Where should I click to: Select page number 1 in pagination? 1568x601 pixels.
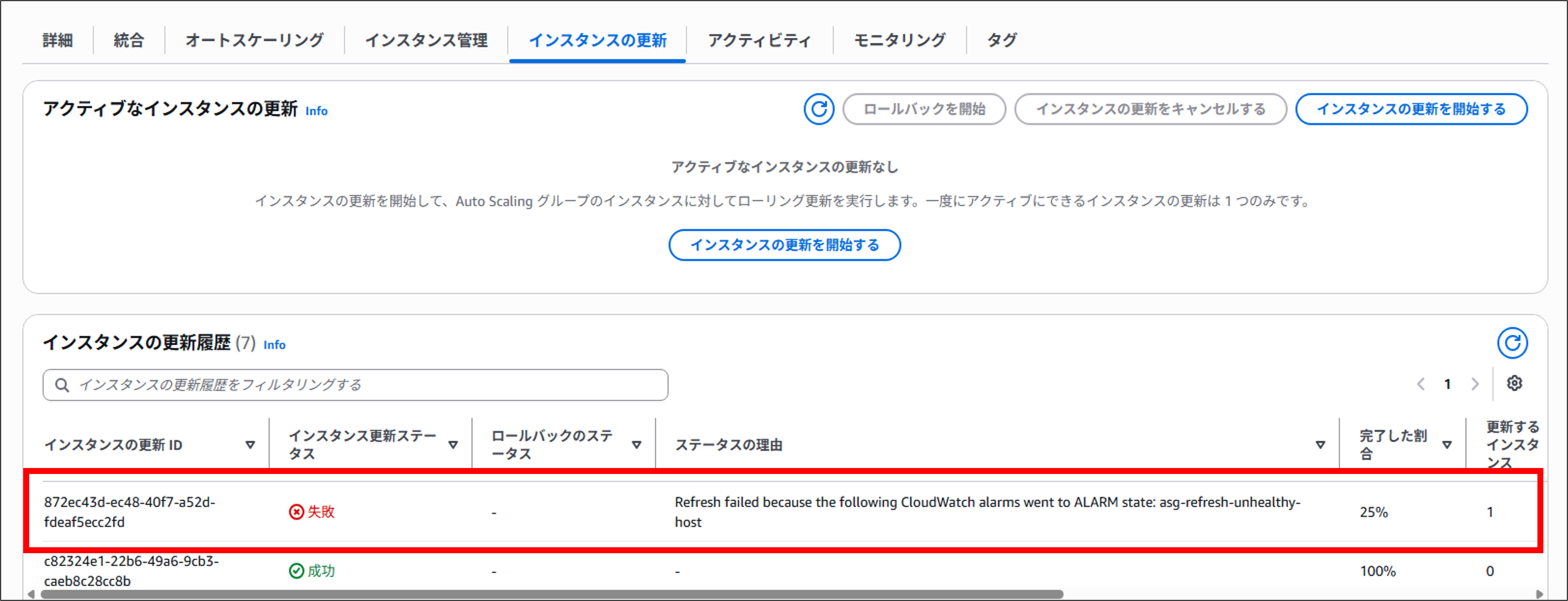(1447, 384)
